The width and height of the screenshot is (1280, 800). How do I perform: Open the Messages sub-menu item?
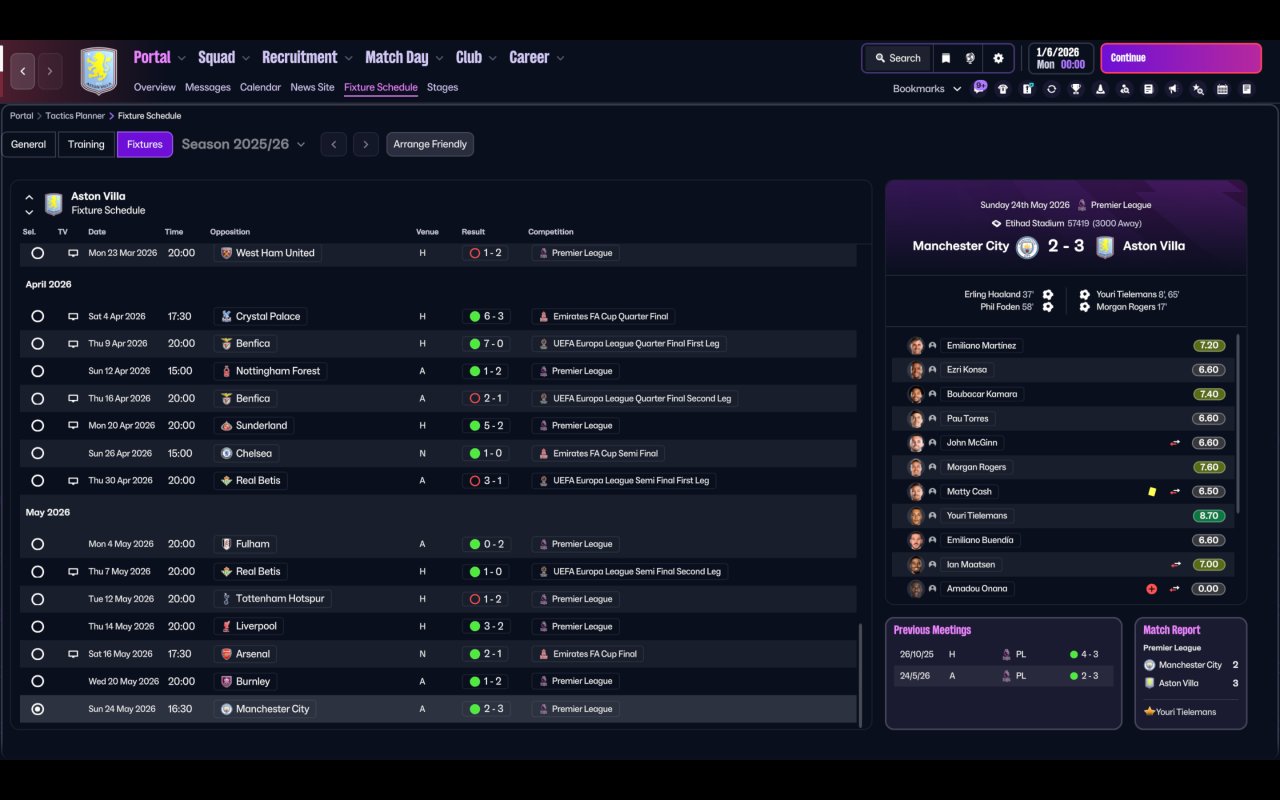(x=208, y=87)
